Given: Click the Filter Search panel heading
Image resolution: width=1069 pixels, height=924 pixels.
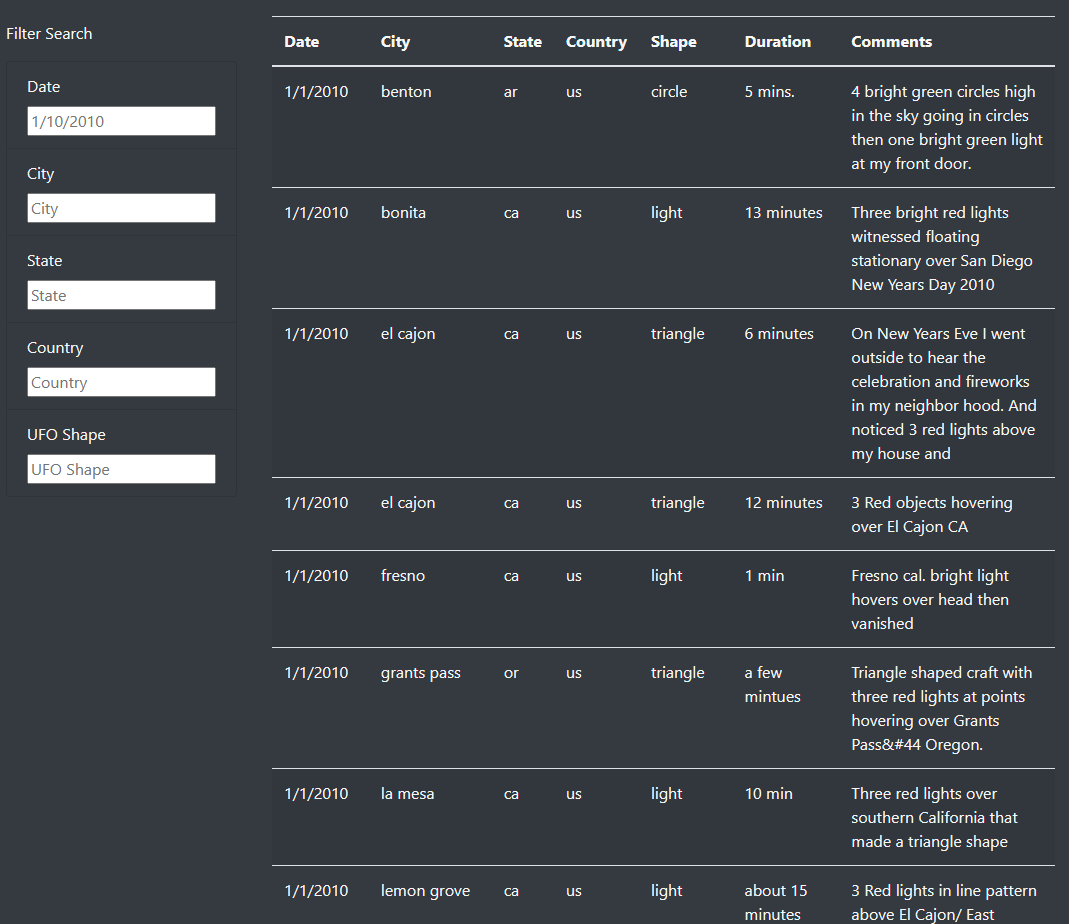Looking at the screenshot, I should 49,33.
